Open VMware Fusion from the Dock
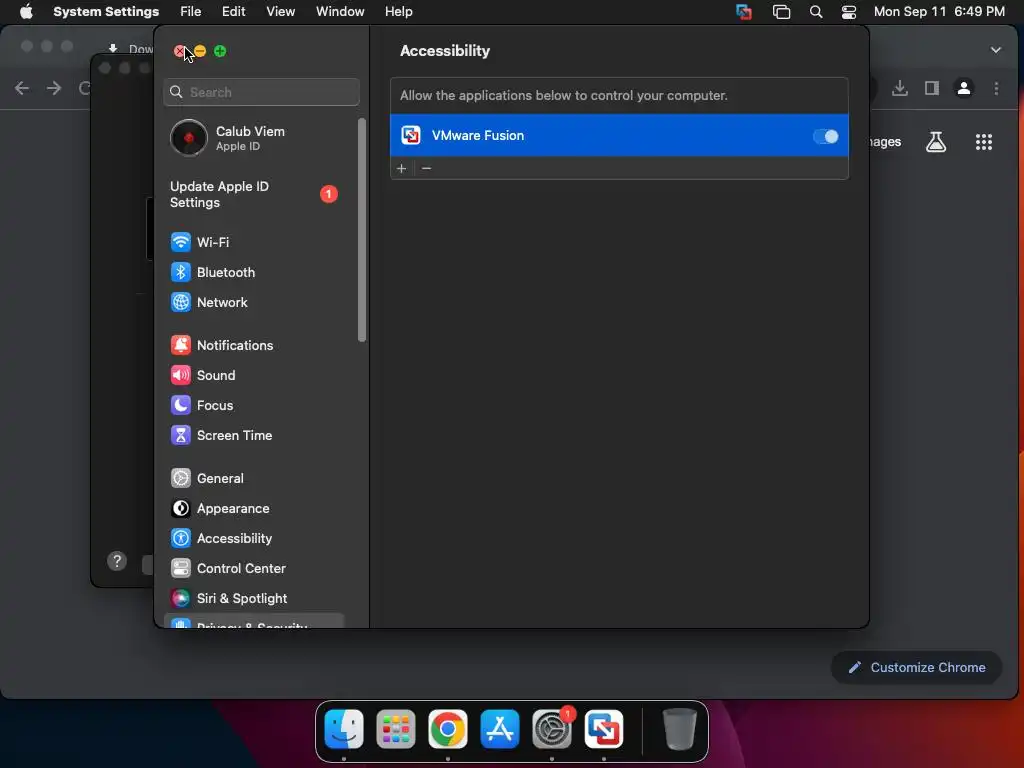 (604, 729)
